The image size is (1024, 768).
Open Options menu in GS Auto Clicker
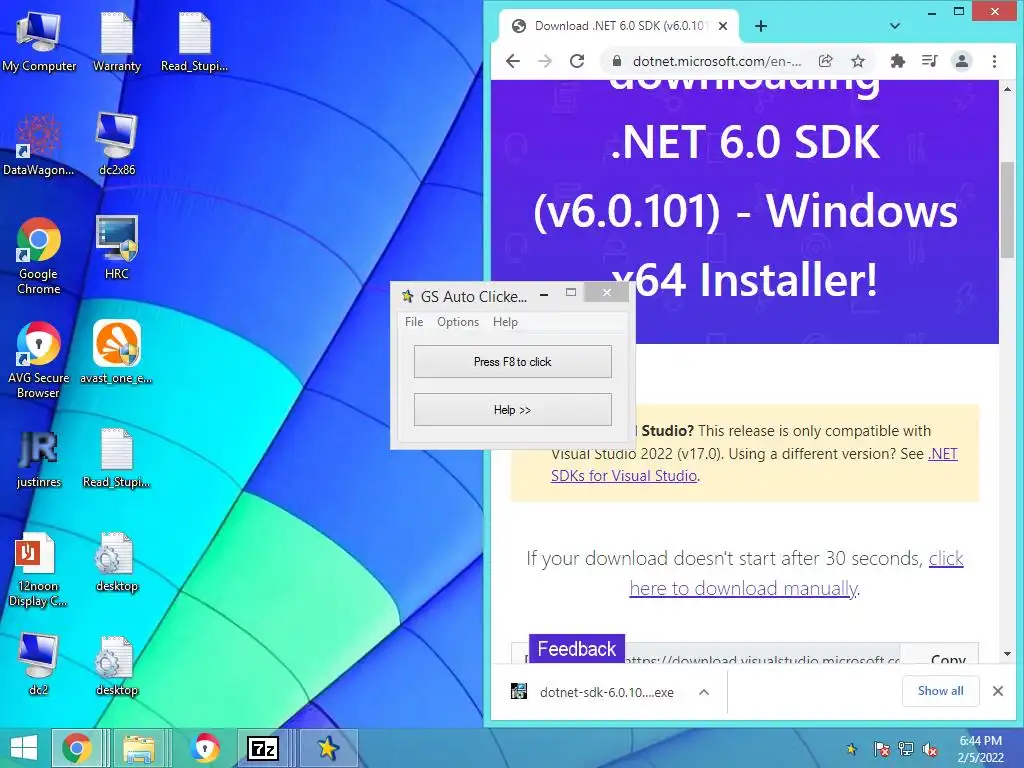point(458,322)
